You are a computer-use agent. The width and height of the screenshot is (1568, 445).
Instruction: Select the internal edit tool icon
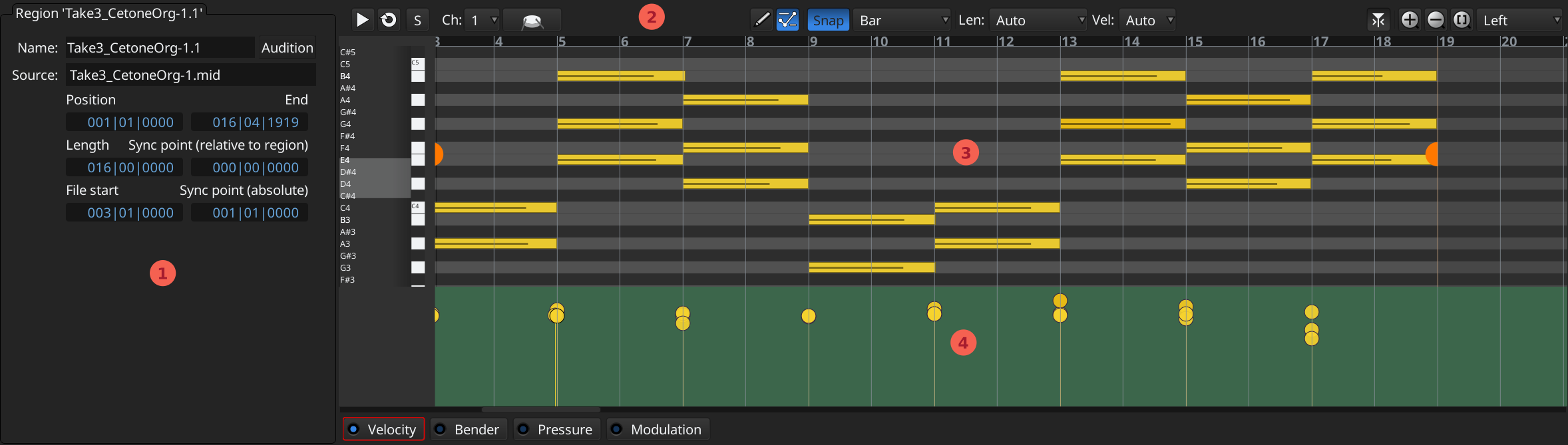click(787, 20)
